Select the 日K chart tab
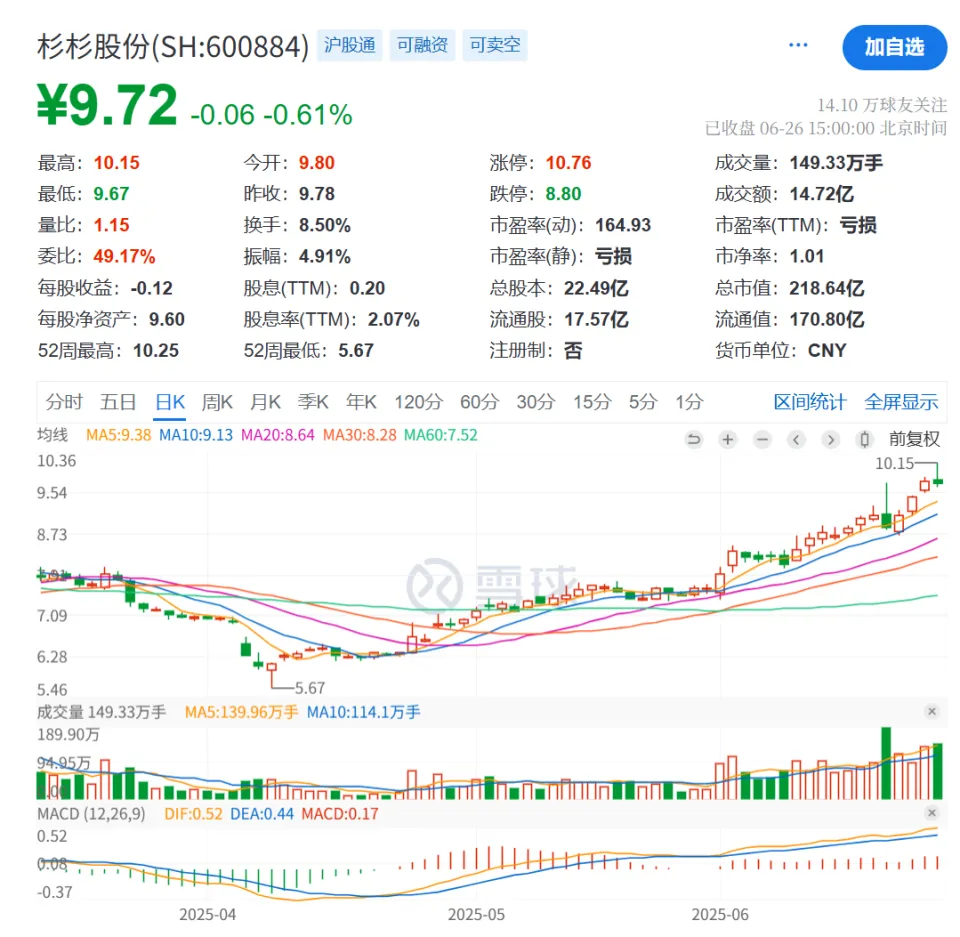The height and width of the screenshot is (937, 960). click(x=170, y=402)
